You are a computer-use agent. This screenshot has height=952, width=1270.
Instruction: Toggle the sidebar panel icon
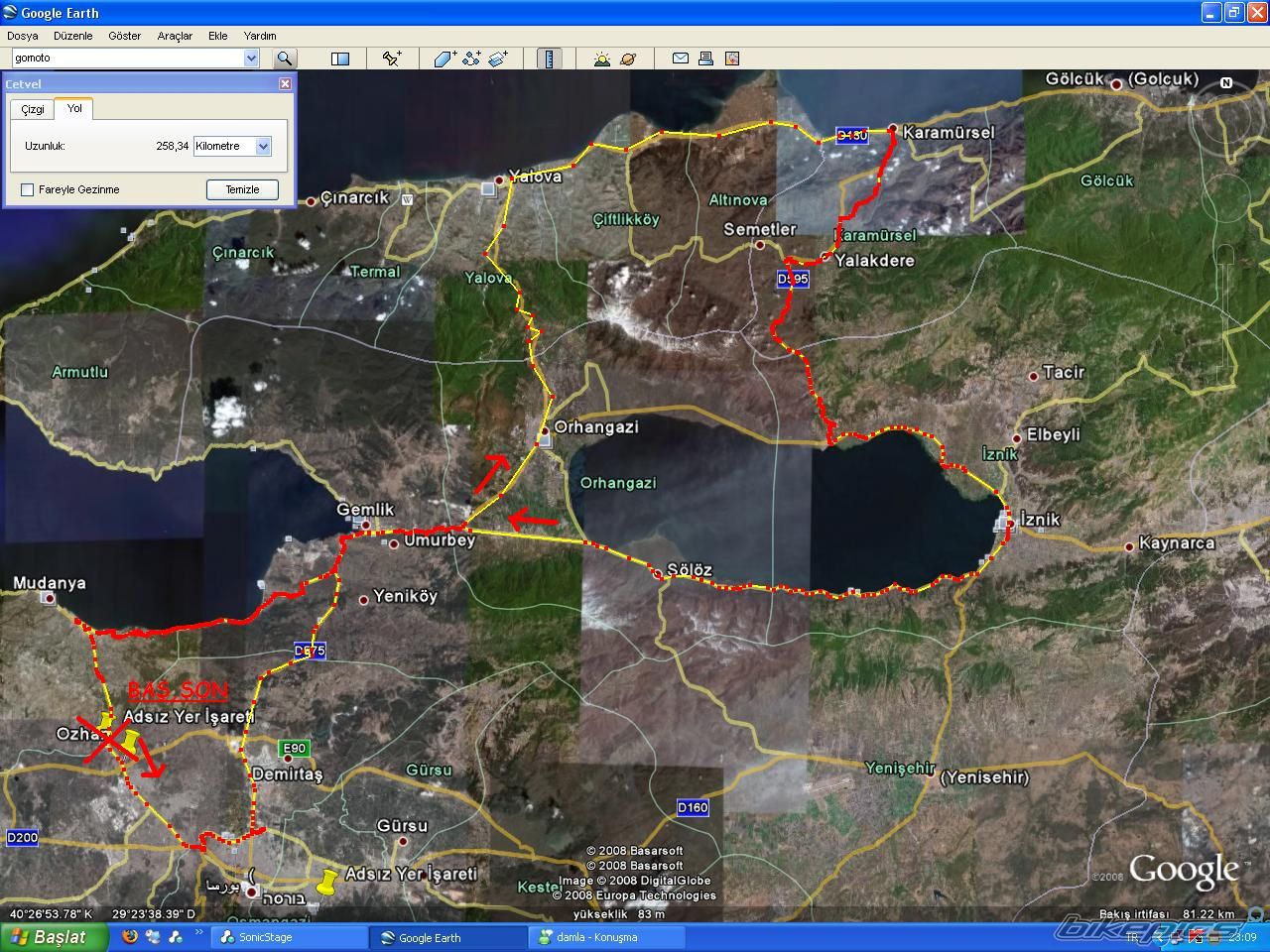(x=340, y=59)
